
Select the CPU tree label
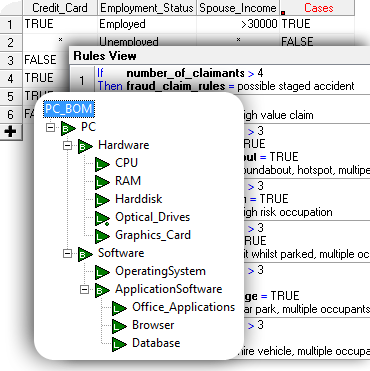click(x=126, y=163)
